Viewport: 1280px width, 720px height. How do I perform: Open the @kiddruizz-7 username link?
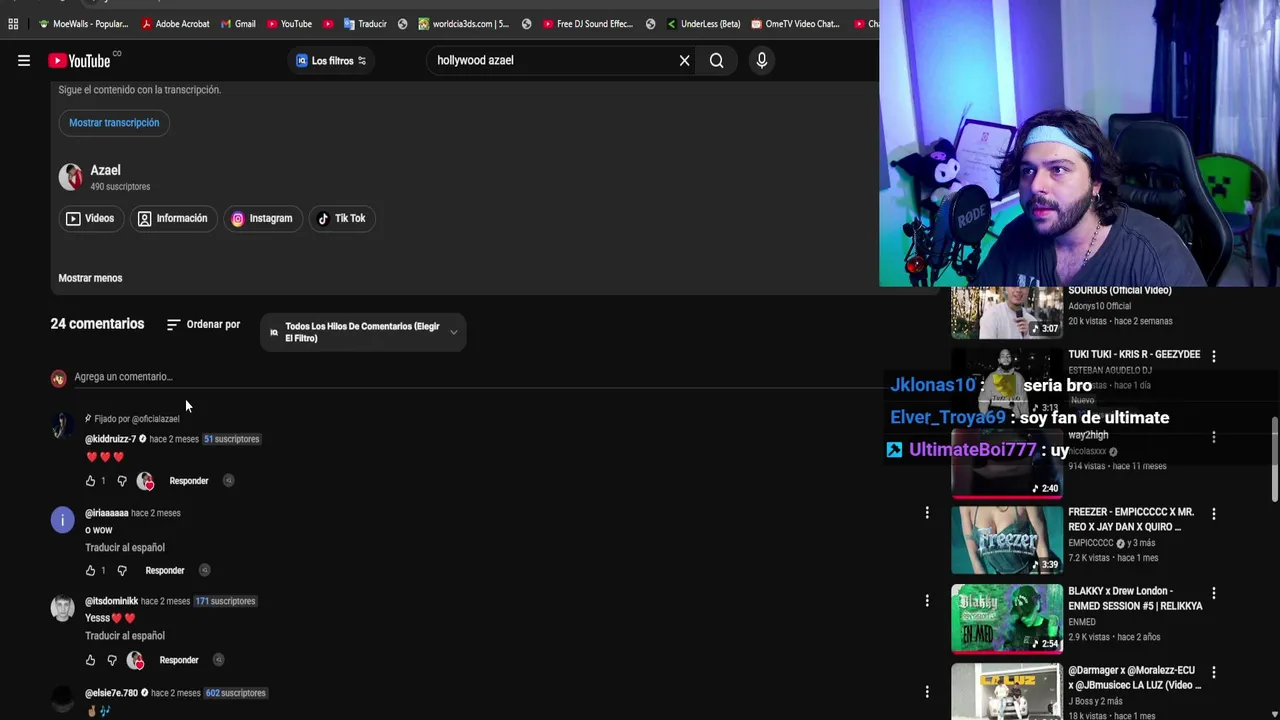[x=110, y=439]
